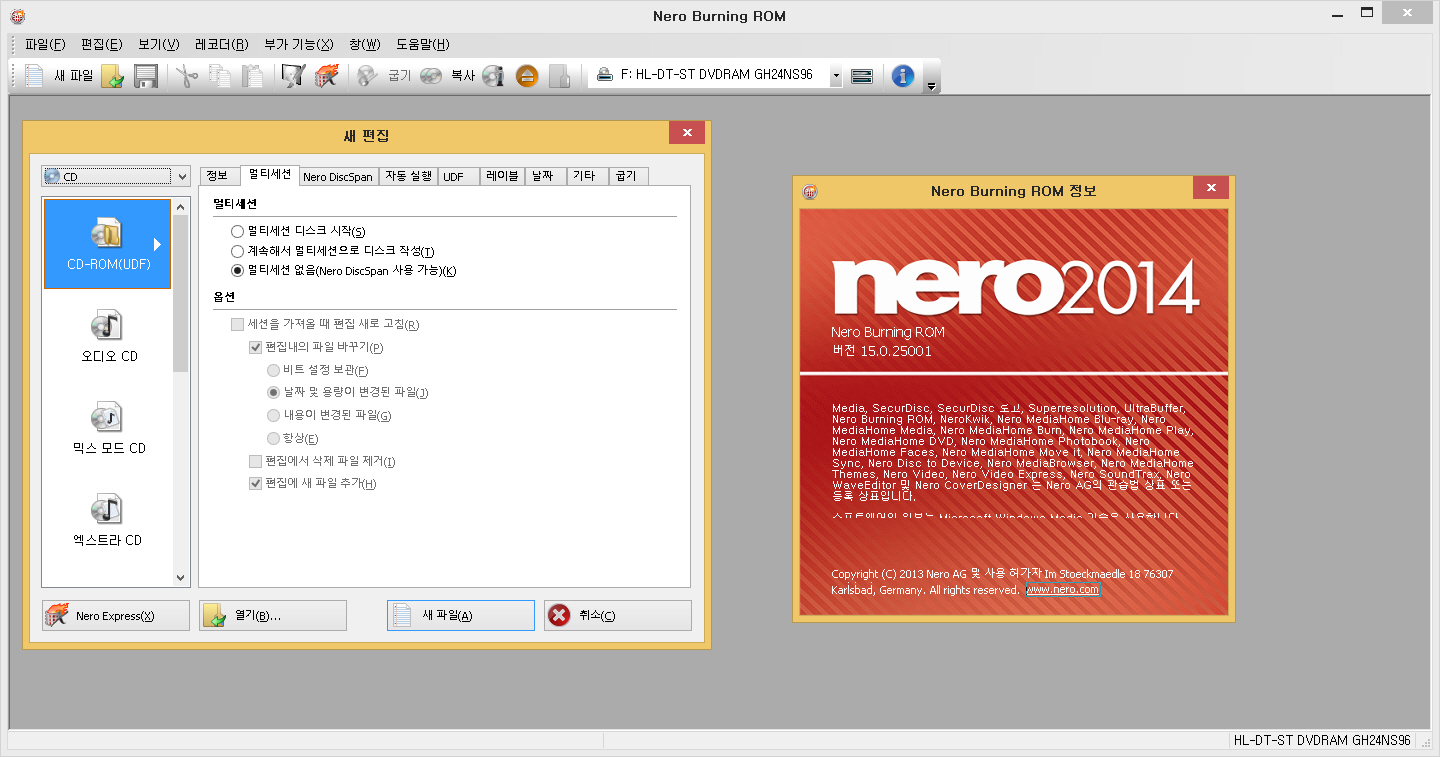1440x757 pixels.
Task: Switch to the Nero DiscSpan tab
Action: [x=338, y=177]
